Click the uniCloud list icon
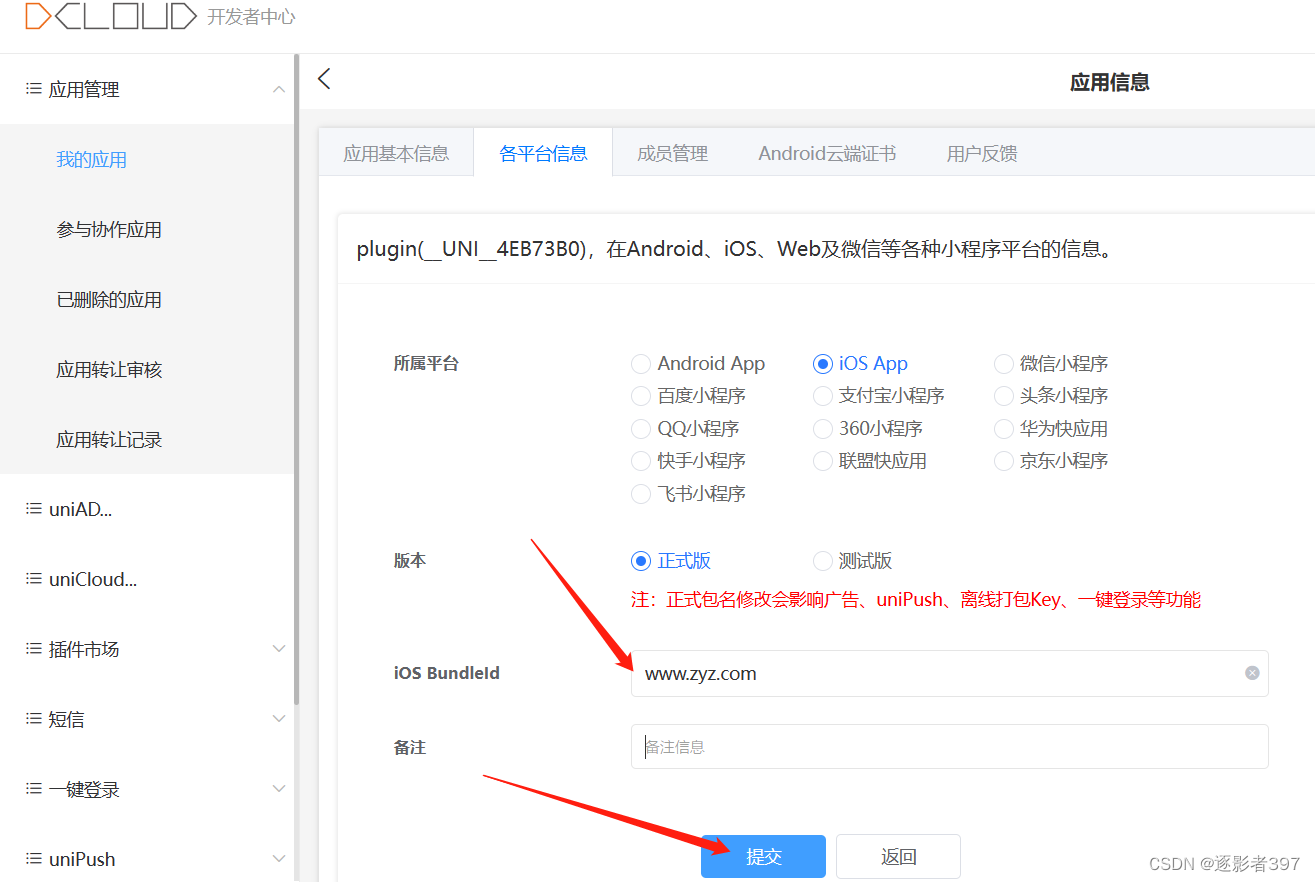Viewport: 1315px width, 882px height. pyautogui.click(x=33, y=579)
